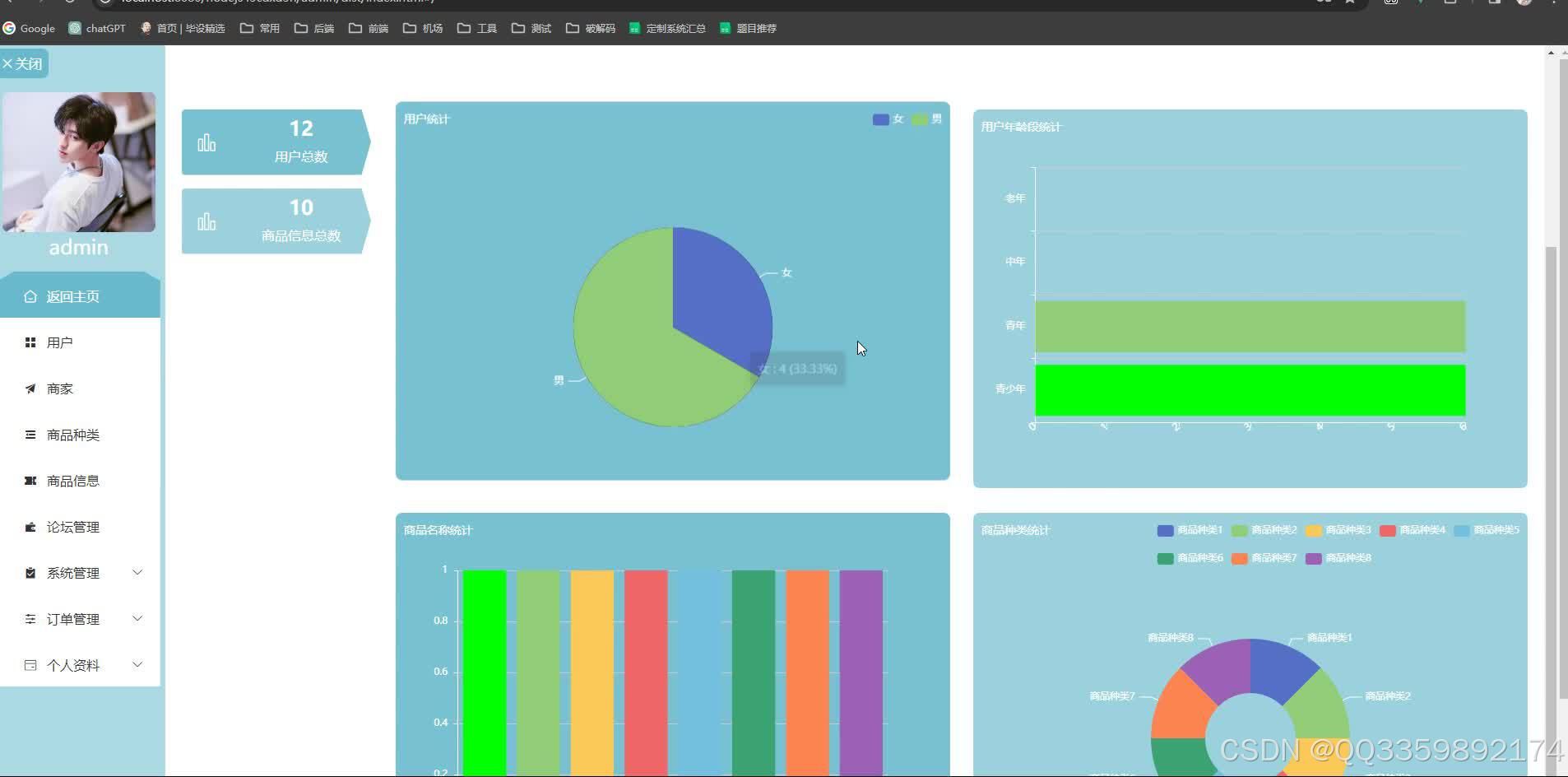Screen dimensions: 1568x777
Task: Click the wallet icon beside 论坛管理
Action: coord(30,527)
